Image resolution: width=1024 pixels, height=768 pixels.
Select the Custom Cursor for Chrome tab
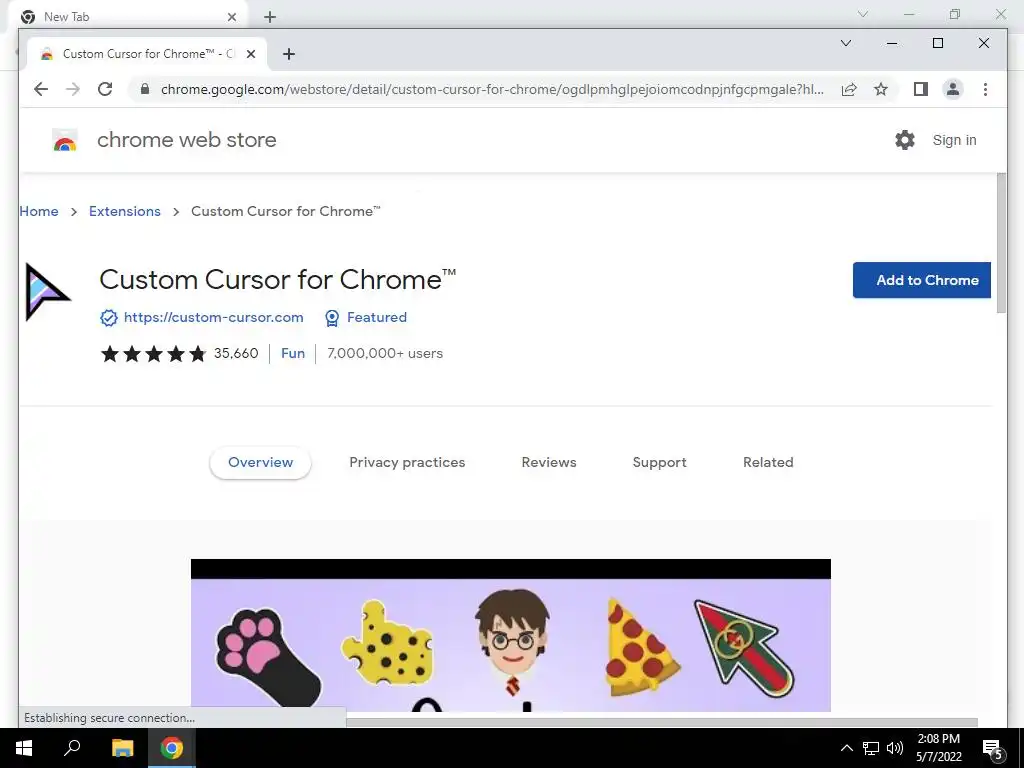click(148, 54)
